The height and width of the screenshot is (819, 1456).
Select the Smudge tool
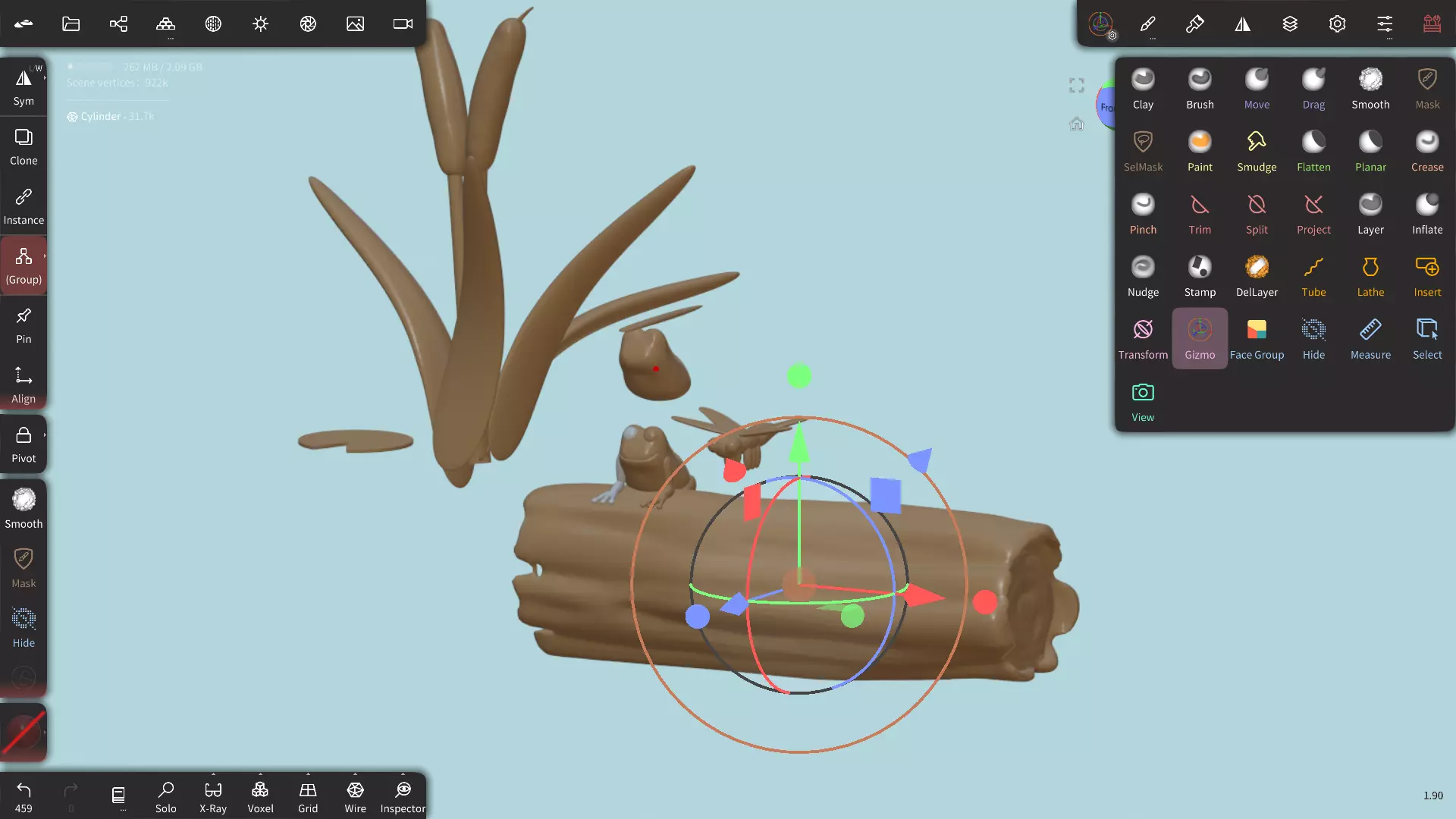pyautogui.click(x=1257, y=151)
